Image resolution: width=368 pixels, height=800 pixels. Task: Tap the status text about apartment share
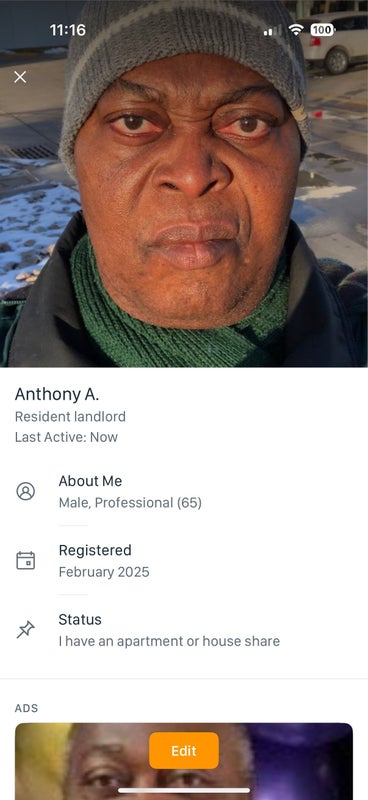pos(169,641)
